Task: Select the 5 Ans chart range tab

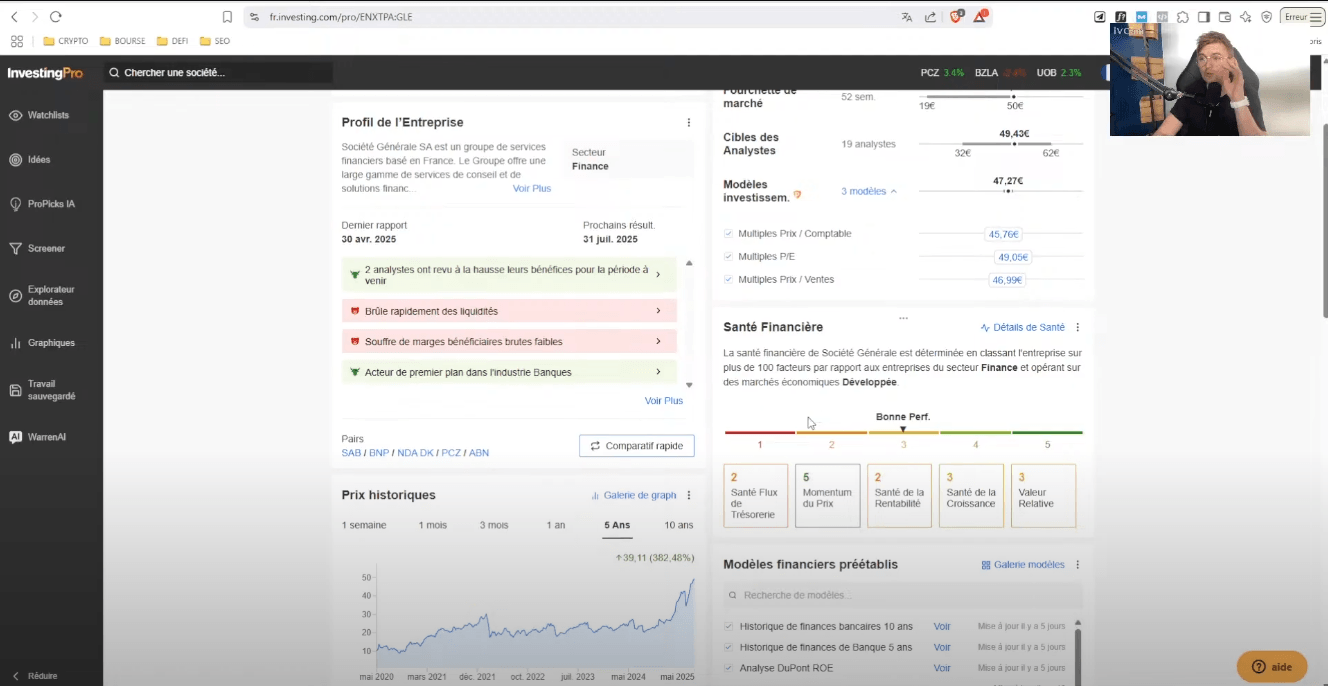Action: pos(617,525)
